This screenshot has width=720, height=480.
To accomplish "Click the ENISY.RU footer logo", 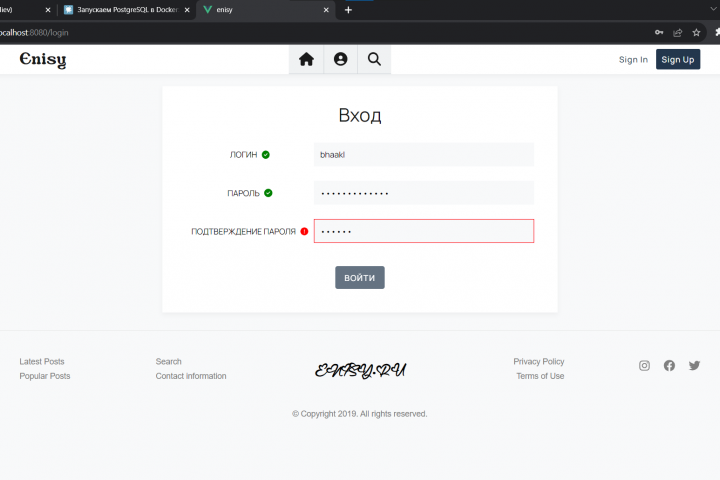I will [x=360, y=370].
